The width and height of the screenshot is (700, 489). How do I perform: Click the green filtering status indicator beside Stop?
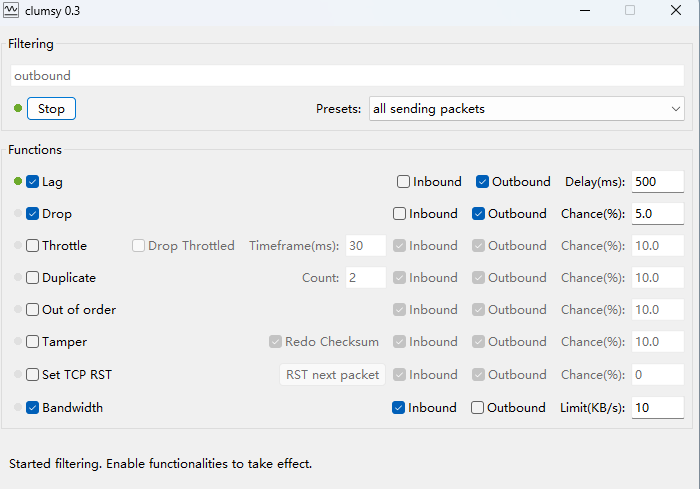[x=18, y=108]
